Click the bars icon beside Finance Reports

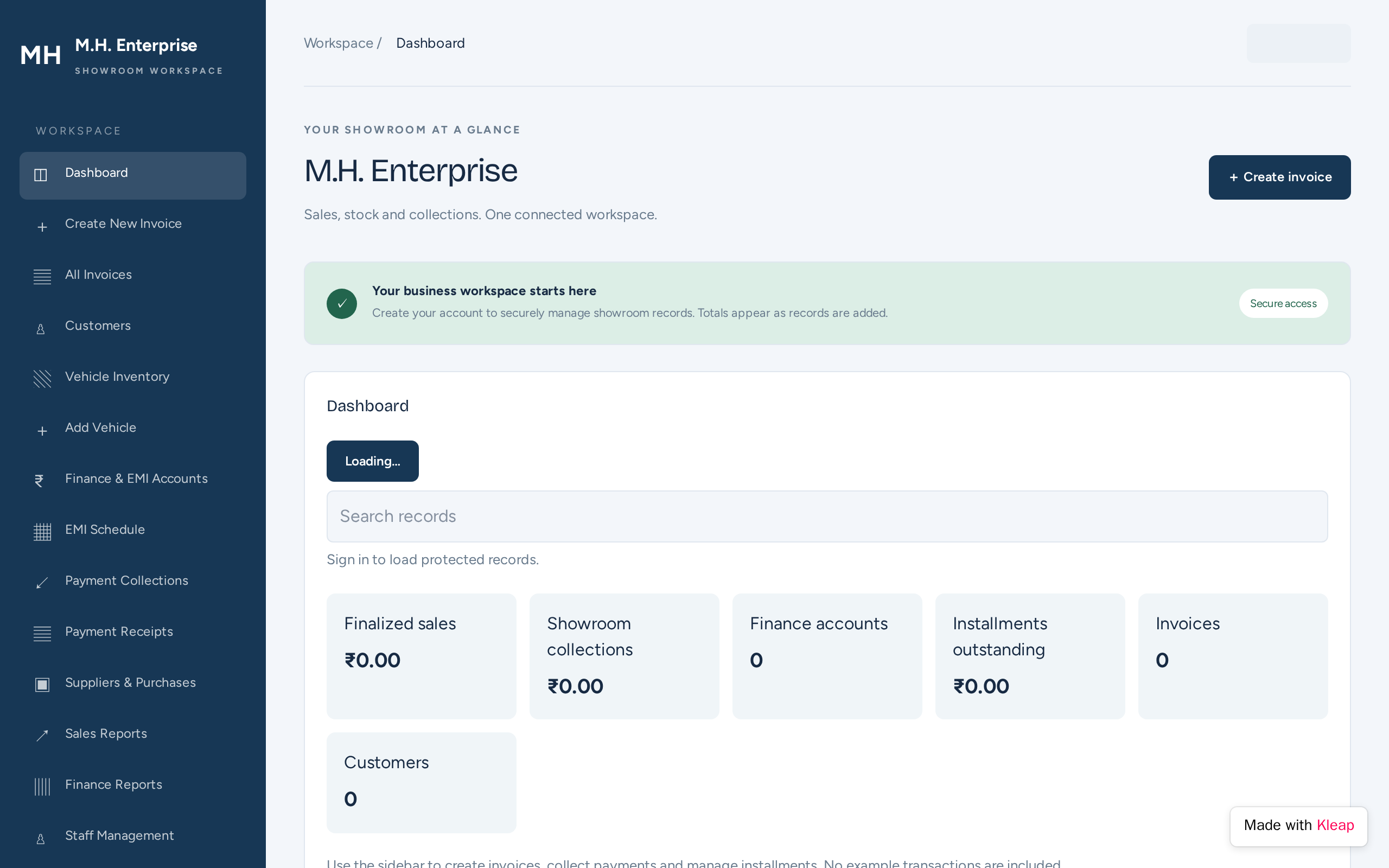tap(42, 787)
